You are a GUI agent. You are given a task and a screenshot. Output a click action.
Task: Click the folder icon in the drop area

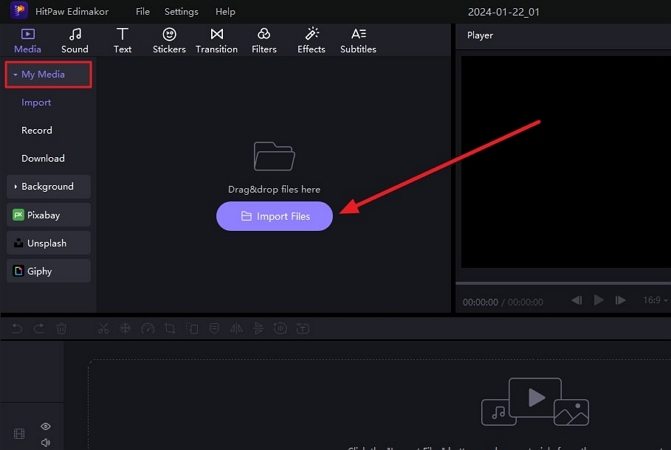pyautogui.click(x=274, y=156)
